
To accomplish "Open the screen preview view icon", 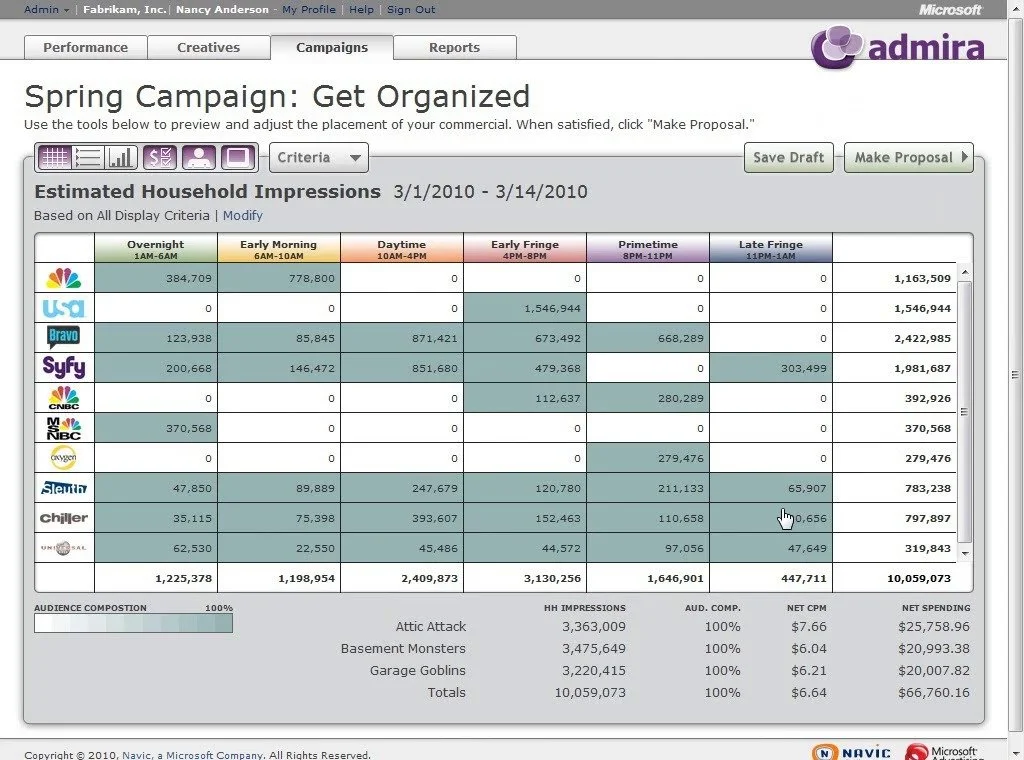I will 237,157.
